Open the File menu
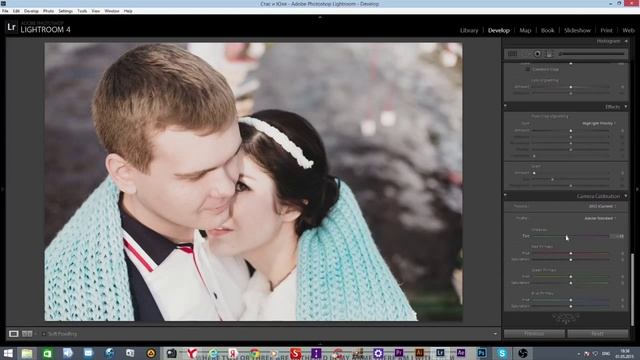This screenshot has width=640, height=360. click(x=5, y=11)
